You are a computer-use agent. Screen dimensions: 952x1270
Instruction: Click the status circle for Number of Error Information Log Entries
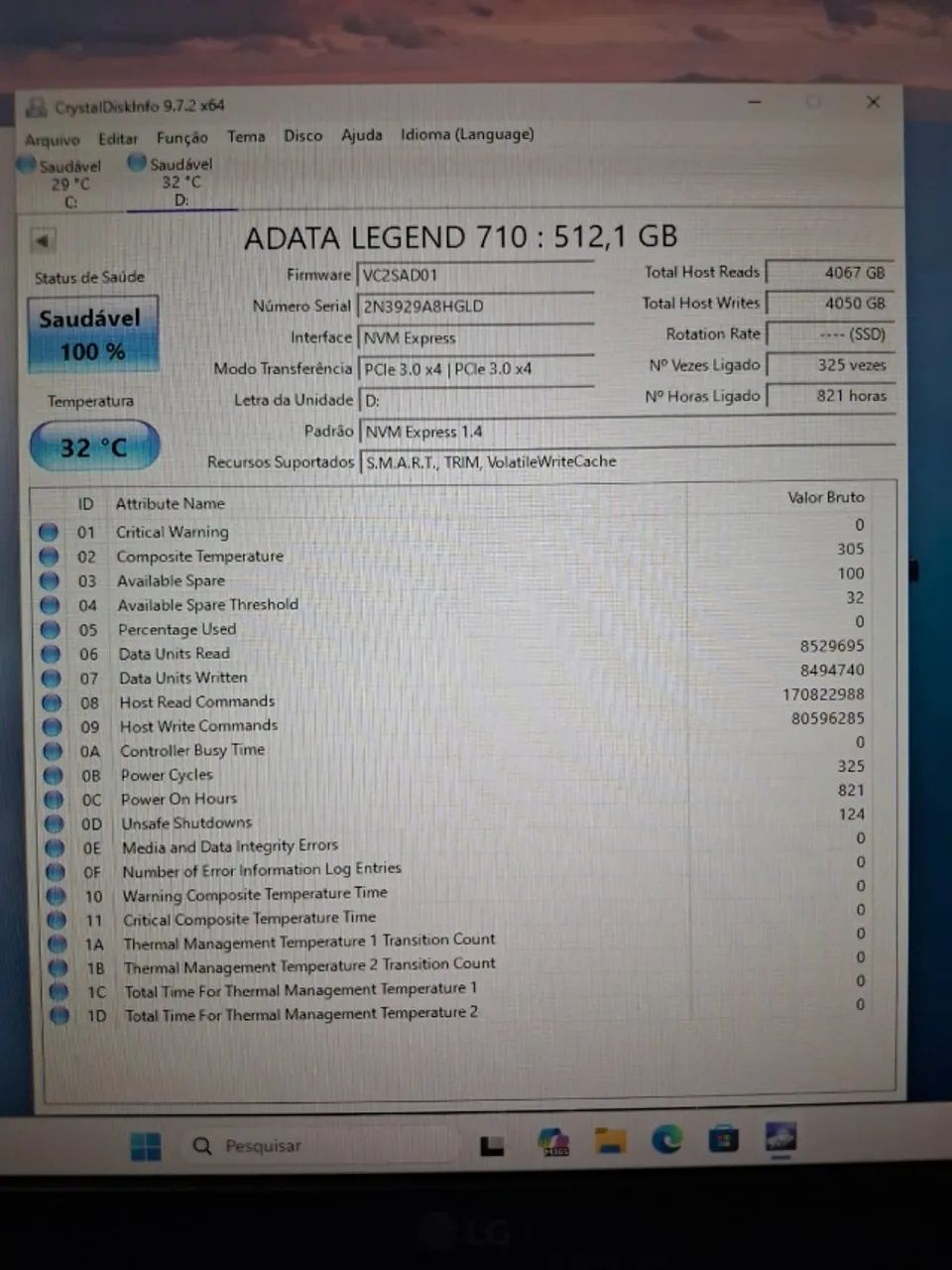coord(56,872)
